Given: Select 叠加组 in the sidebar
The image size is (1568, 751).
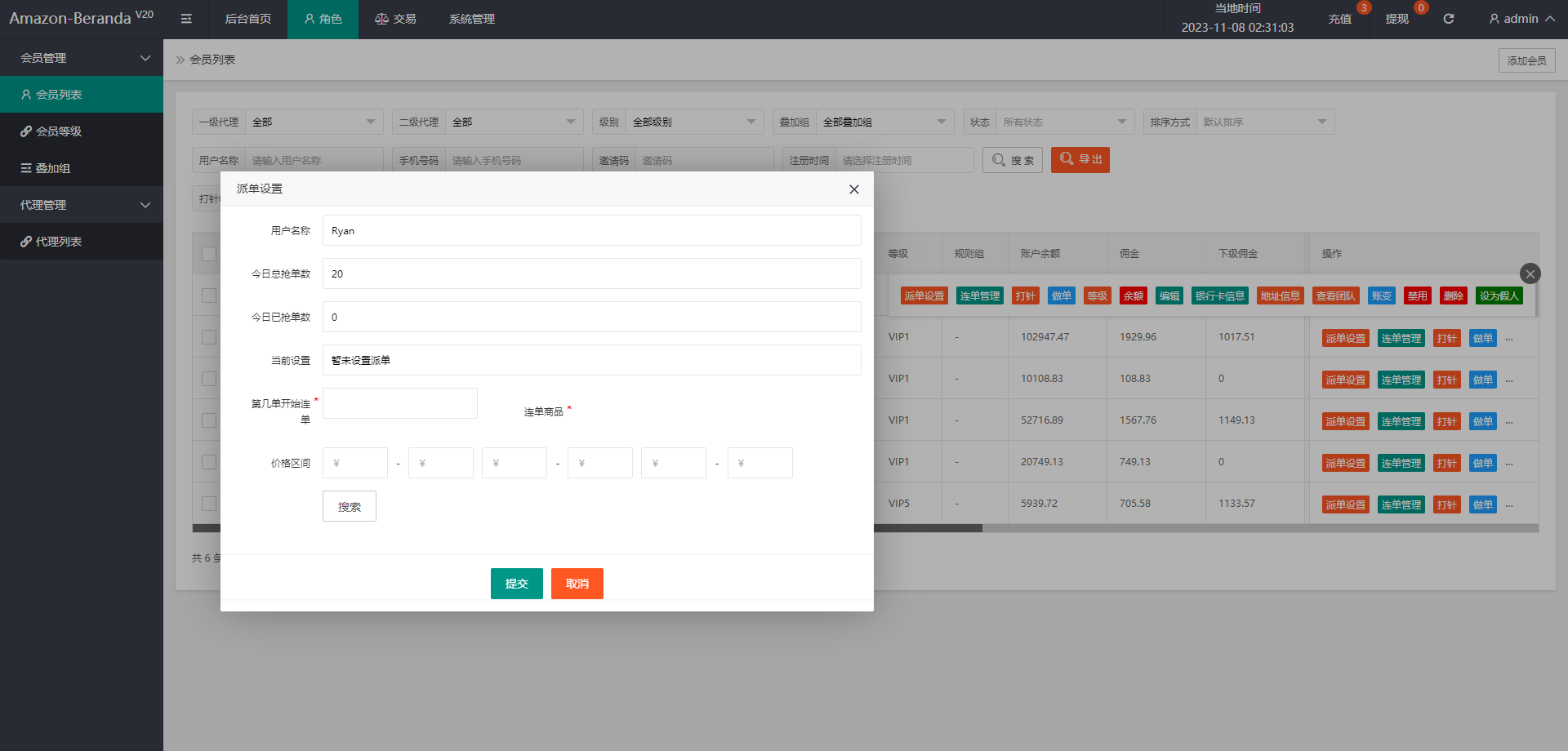Looking at the screenshot, I should 82,168.
